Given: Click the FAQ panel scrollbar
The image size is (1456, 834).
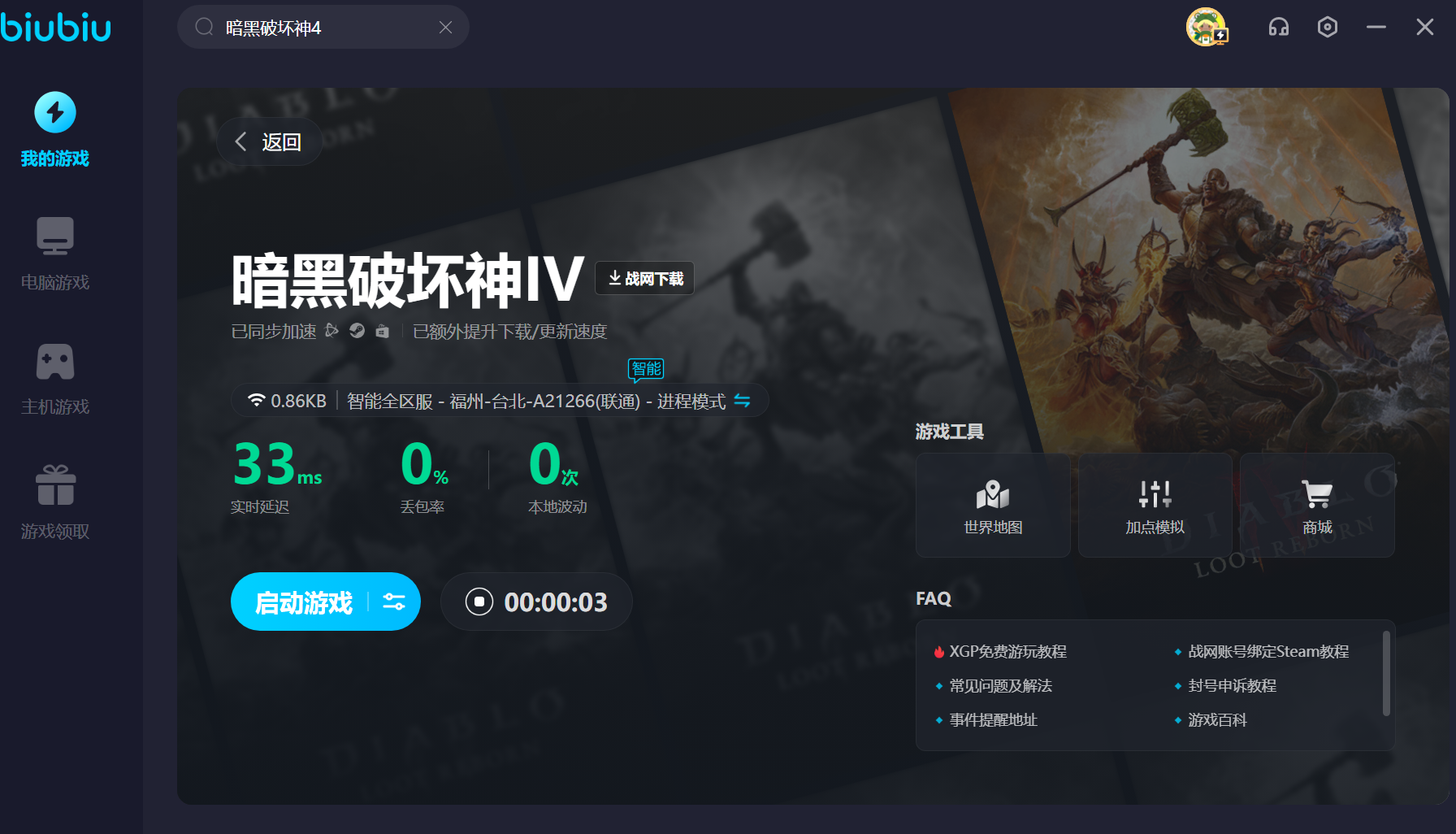Looking at the screenshot, I should [1386, 674].
